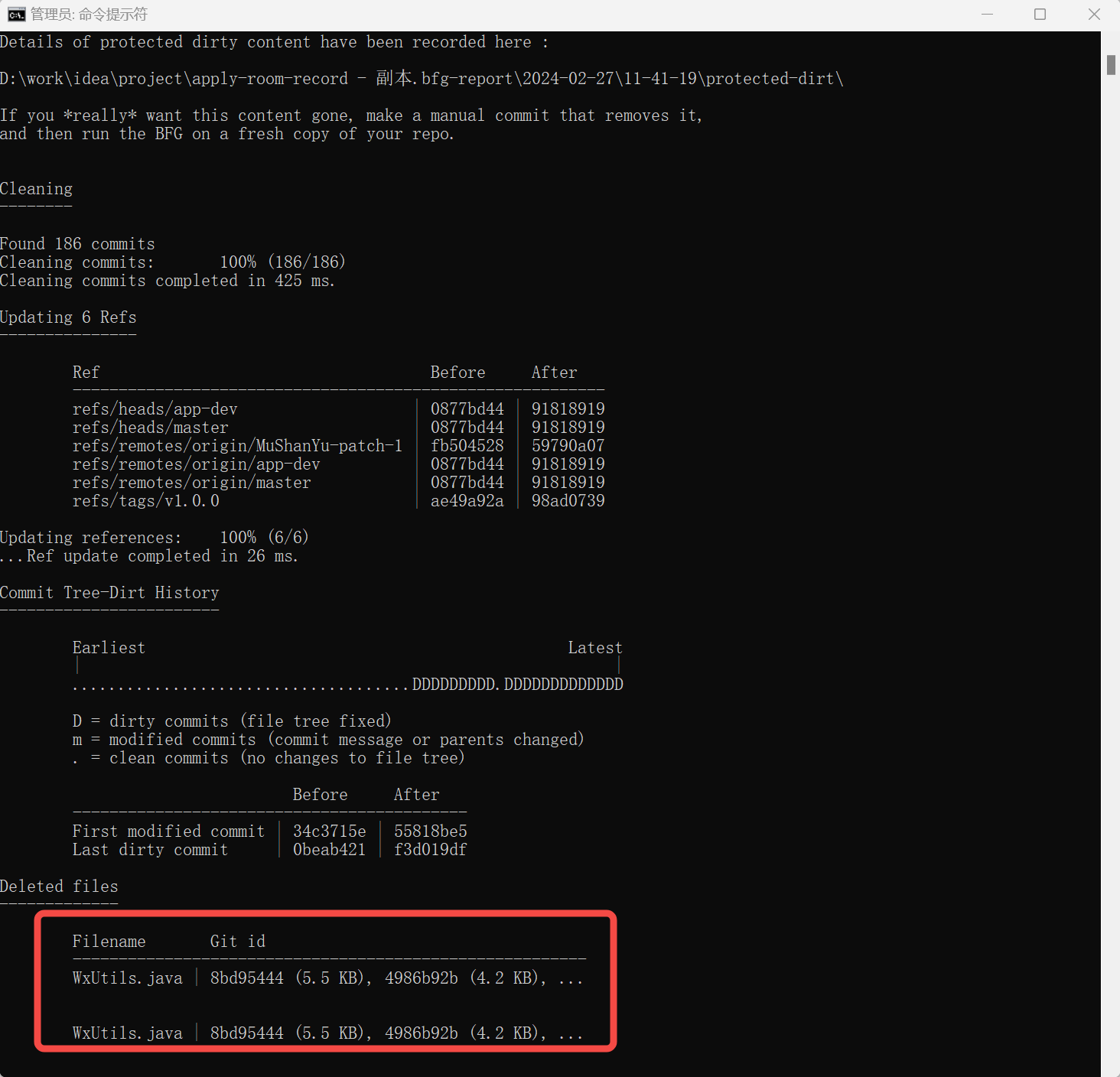1120x1077 pixels.
Task: Click the 34c3715e first modified commit hash
Action: click(329, 831)
